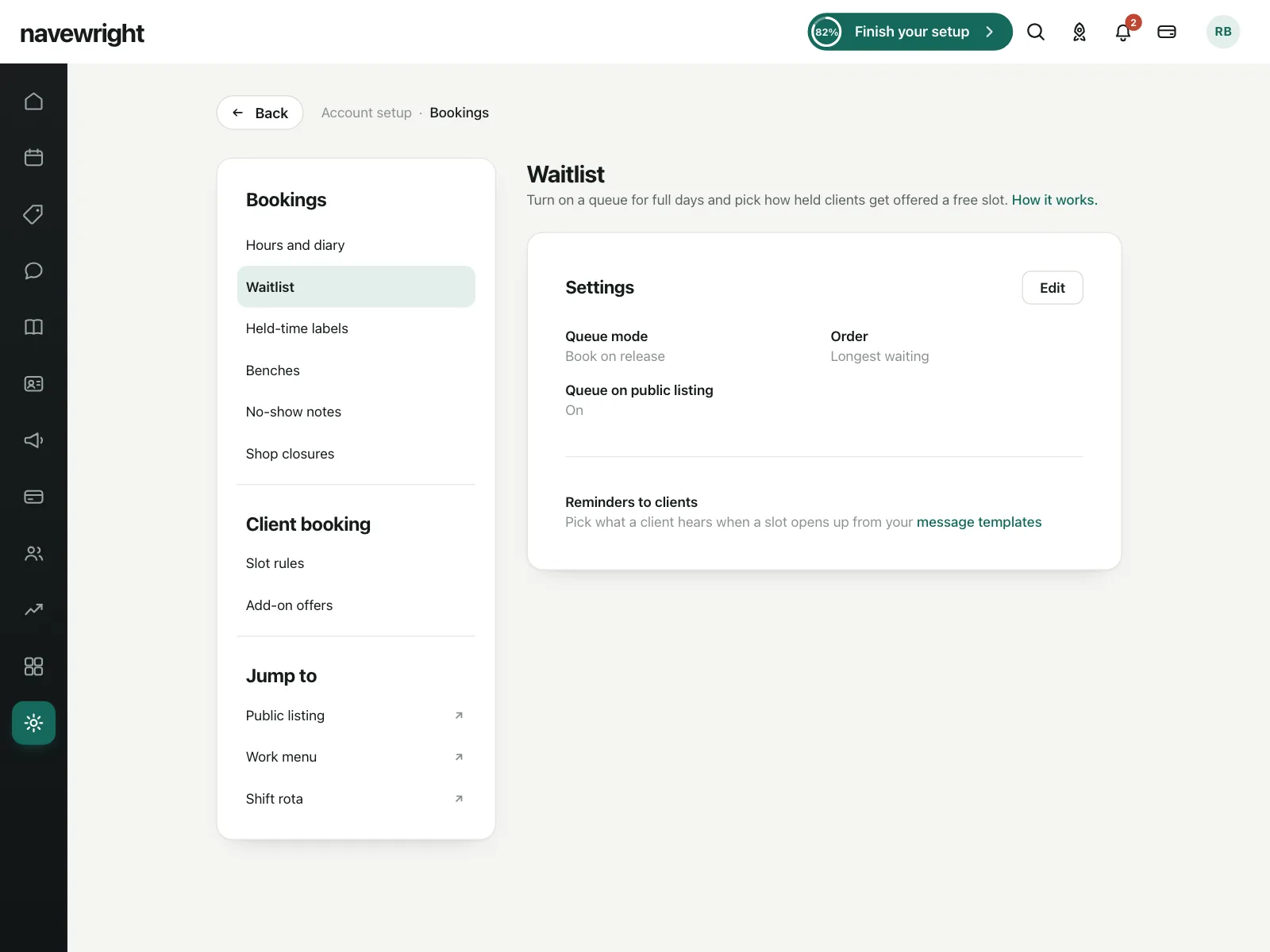The height and width of the screenshot is (952, 1270).
Task: Select Hours and diary menu item
Action: [356, 245]
